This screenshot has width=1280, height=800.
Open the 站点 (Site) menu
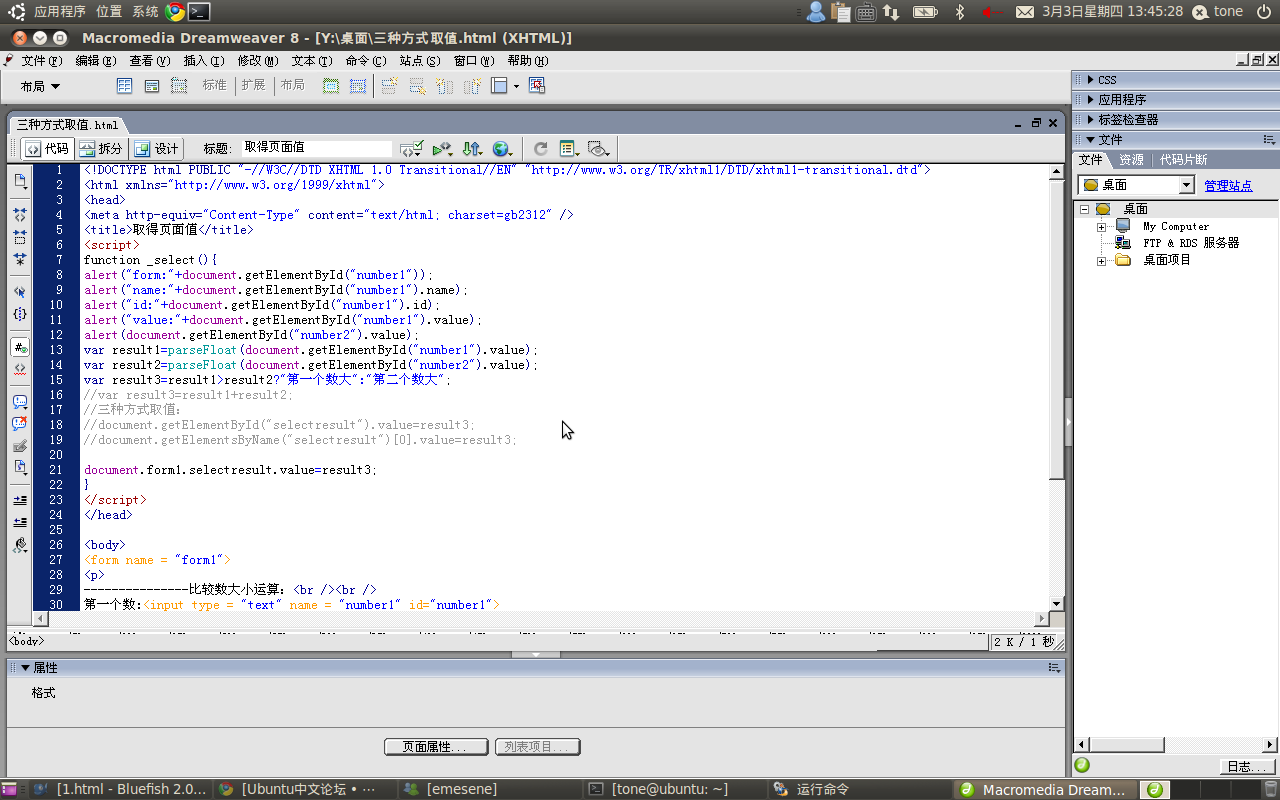[x=419, y=61]
